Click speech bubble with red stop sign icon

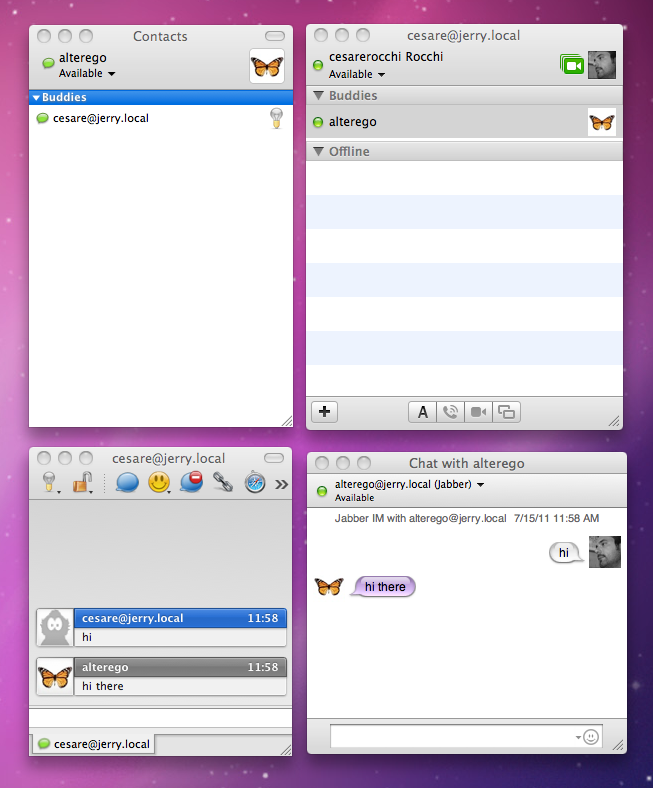192,482
